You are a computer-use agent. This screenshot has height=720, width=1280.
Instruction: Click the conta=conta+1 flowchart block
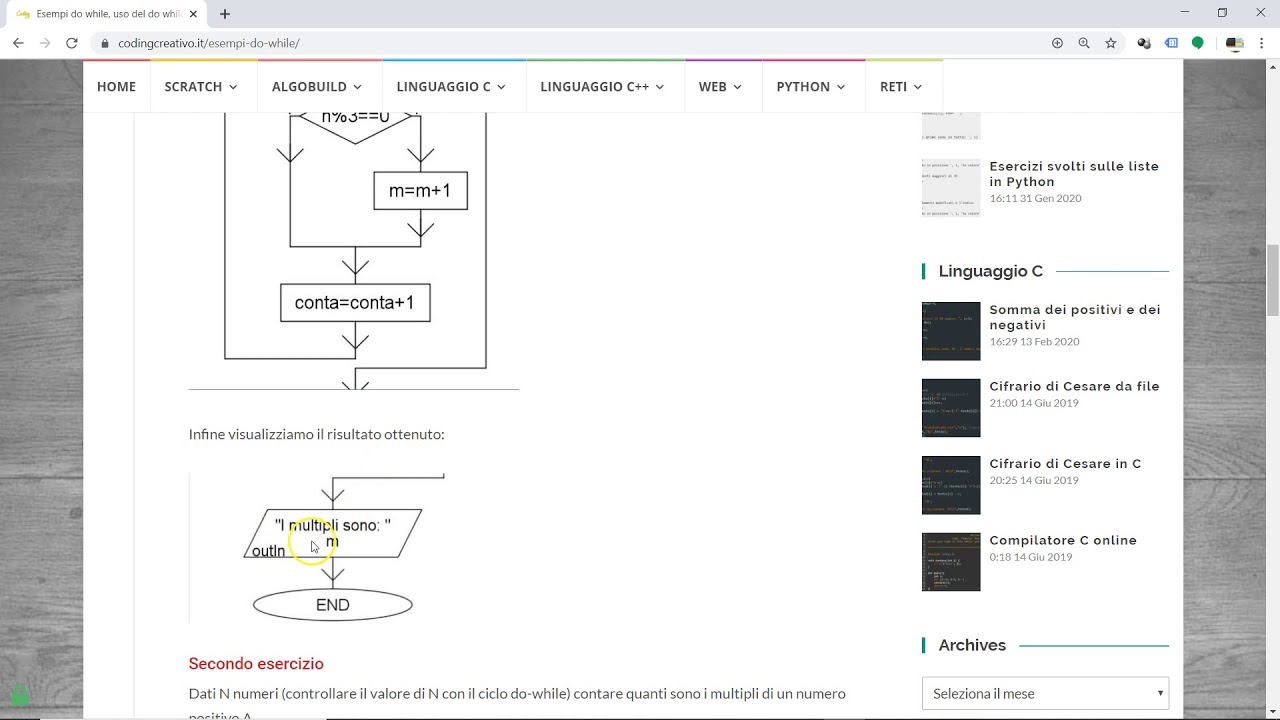click(355, 303)
